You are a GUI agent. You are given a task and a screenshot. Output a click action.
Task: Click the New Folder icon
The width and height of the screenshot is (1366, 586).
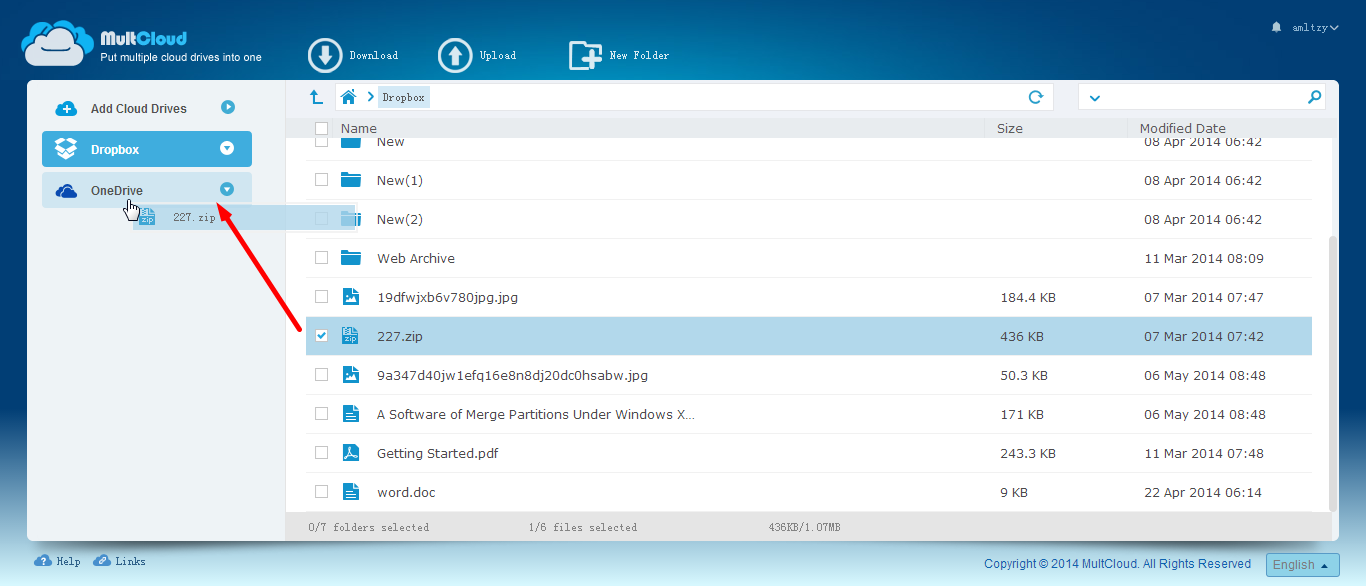coord(585,56)
